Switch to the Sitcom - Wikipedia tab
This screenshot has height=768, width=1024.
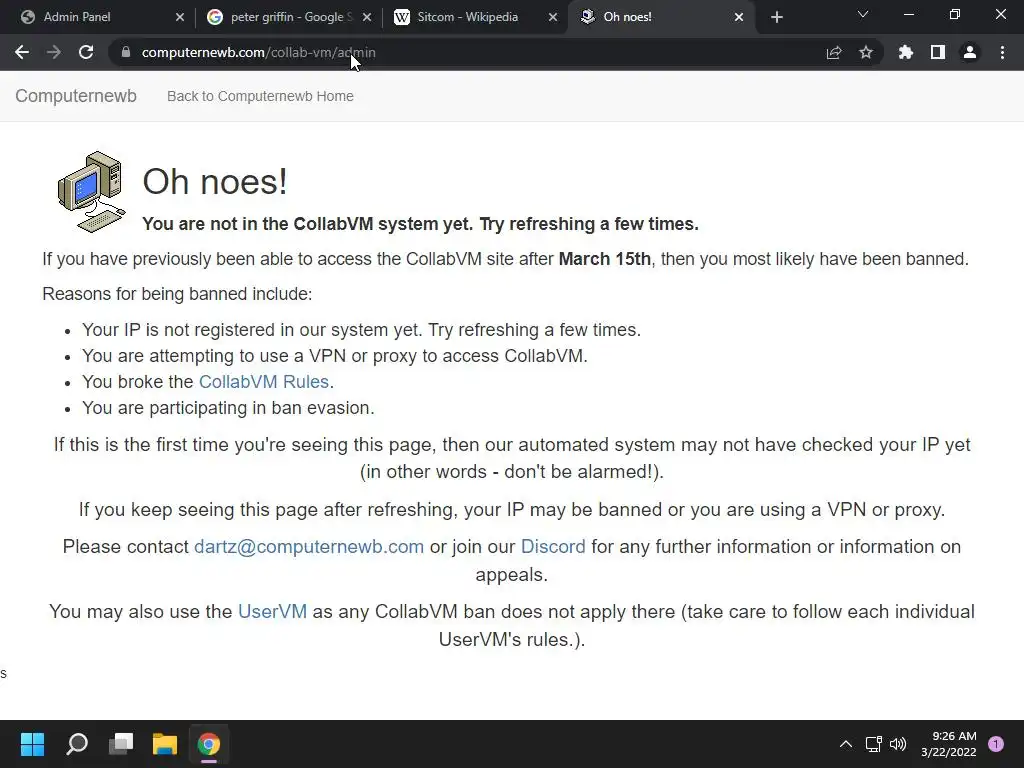click(475, 17)
